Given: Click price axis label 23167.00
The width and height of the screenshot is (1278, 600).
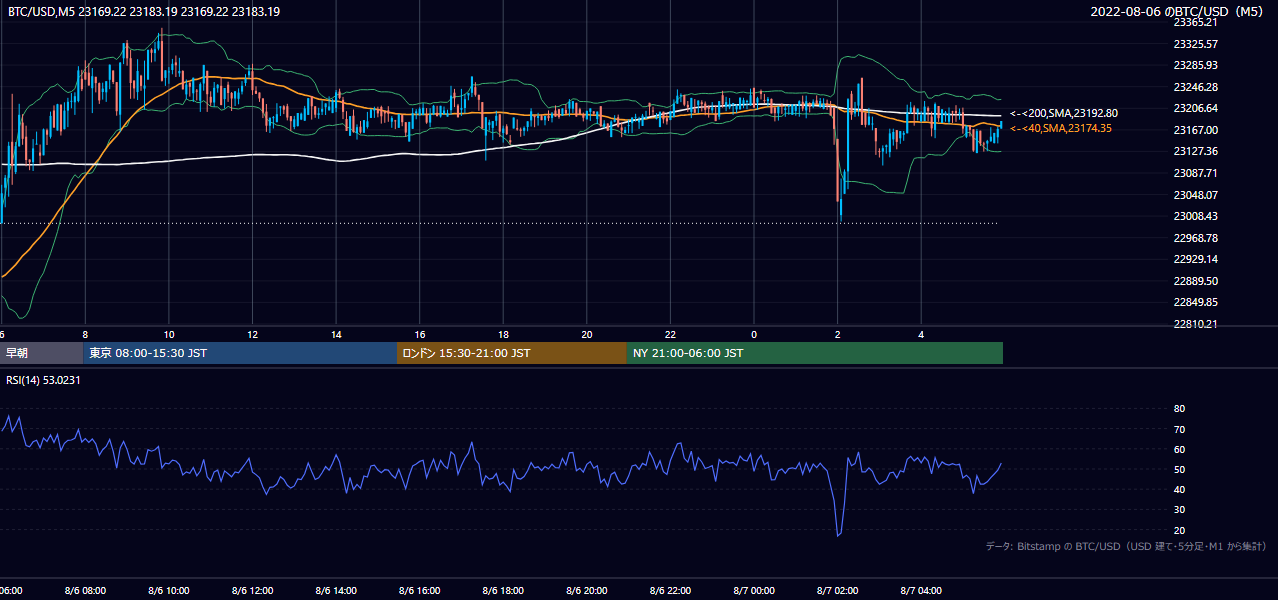Looking at the screenshot, I should [1195, 130].
